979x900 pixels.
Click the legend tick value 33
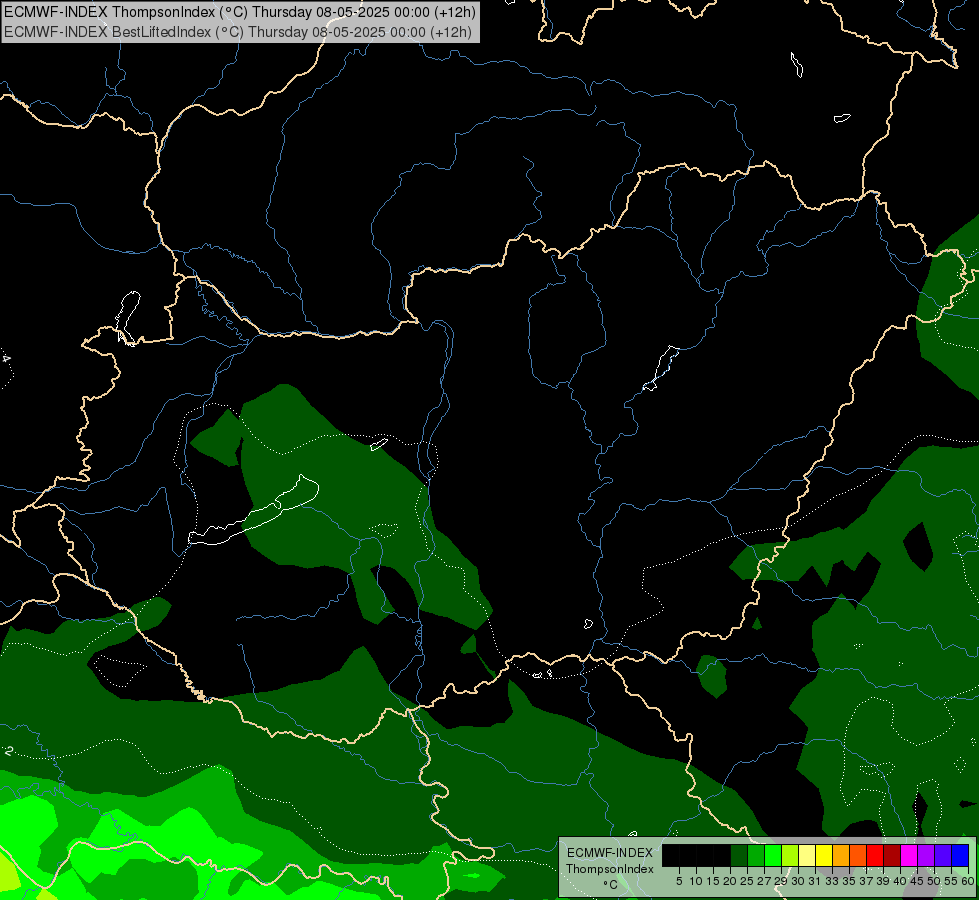click(x=832, y=881)
